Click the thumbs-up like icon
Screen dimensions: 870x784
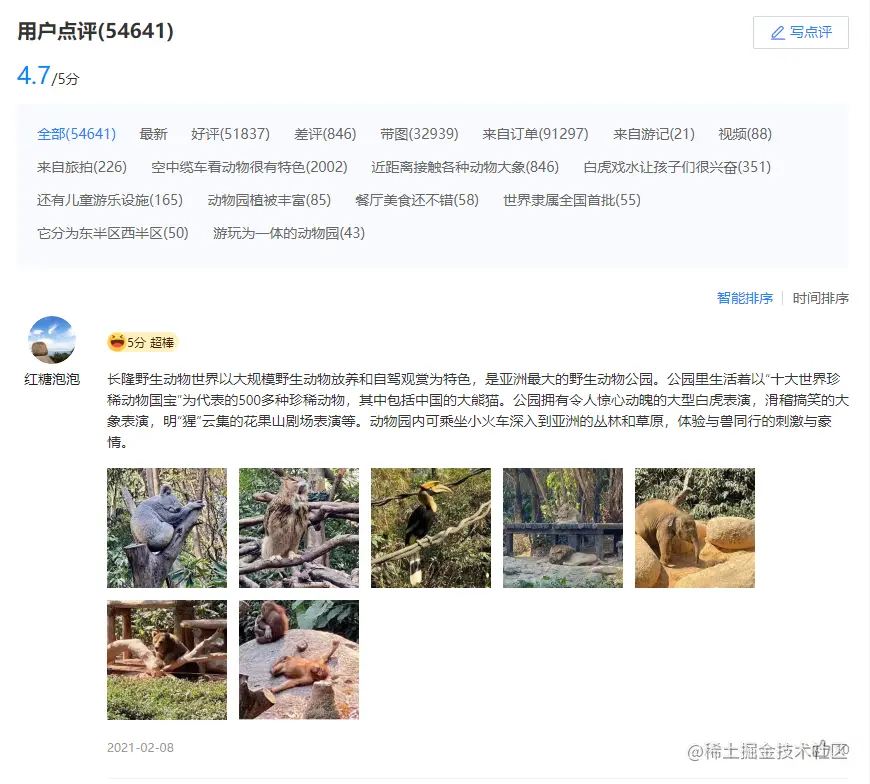[823, 748]
